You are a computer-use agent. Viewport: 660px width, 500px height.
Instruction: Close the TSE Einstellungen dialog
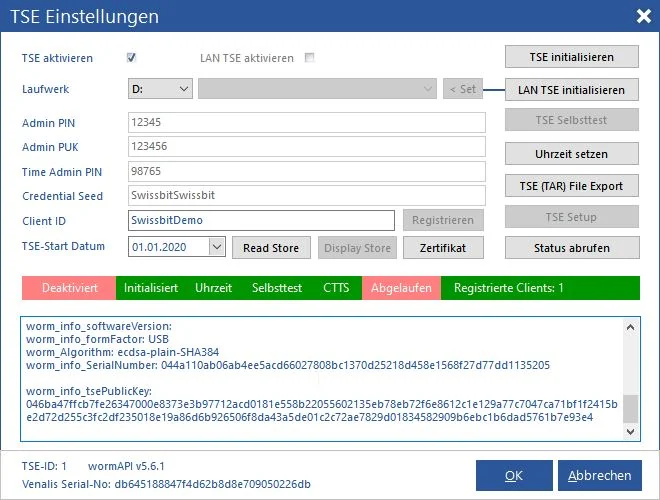click(644, 16)
